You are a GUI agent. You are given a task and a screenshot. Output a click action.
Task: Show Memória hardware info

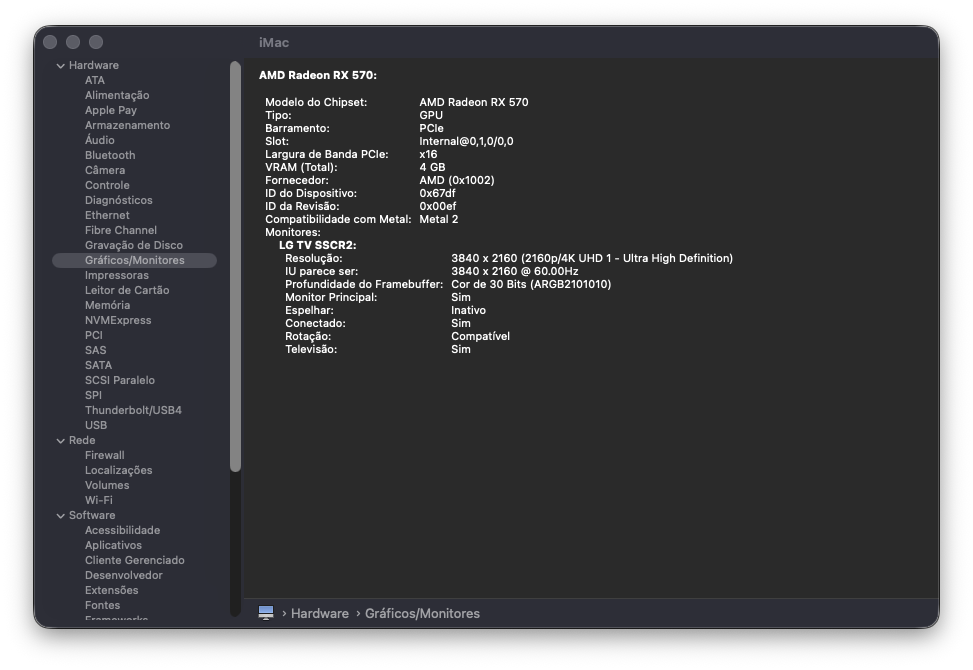[107, 305]
